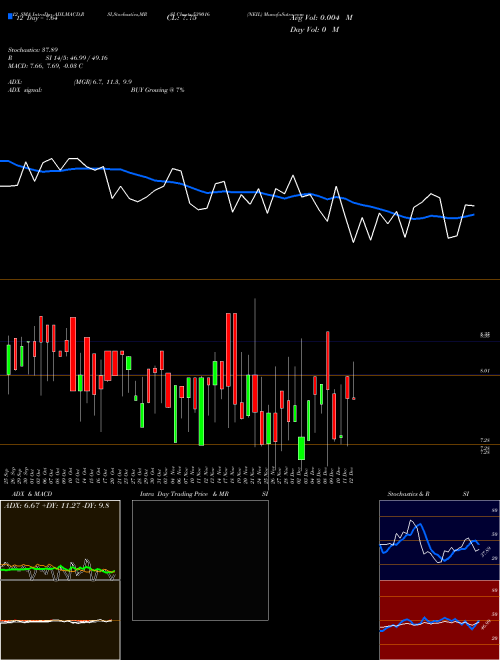This screenshot has height=660, width=500.
Task: Open the ADX mini chart with green line
Action: click(60, 540)
